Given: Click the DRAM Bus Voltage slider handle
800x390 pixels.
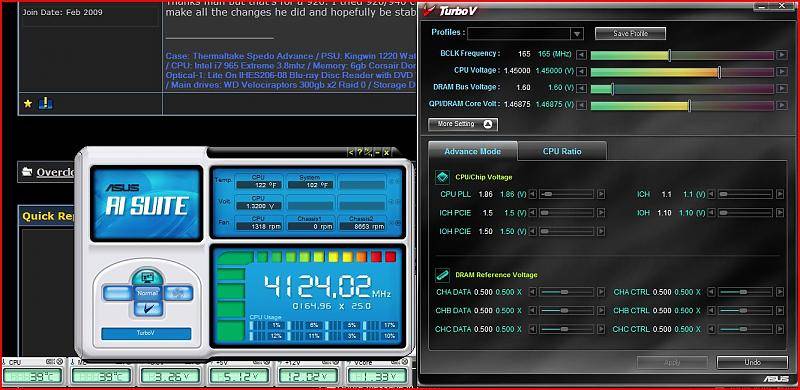Looking at the screenshot, I should point(612,89).
